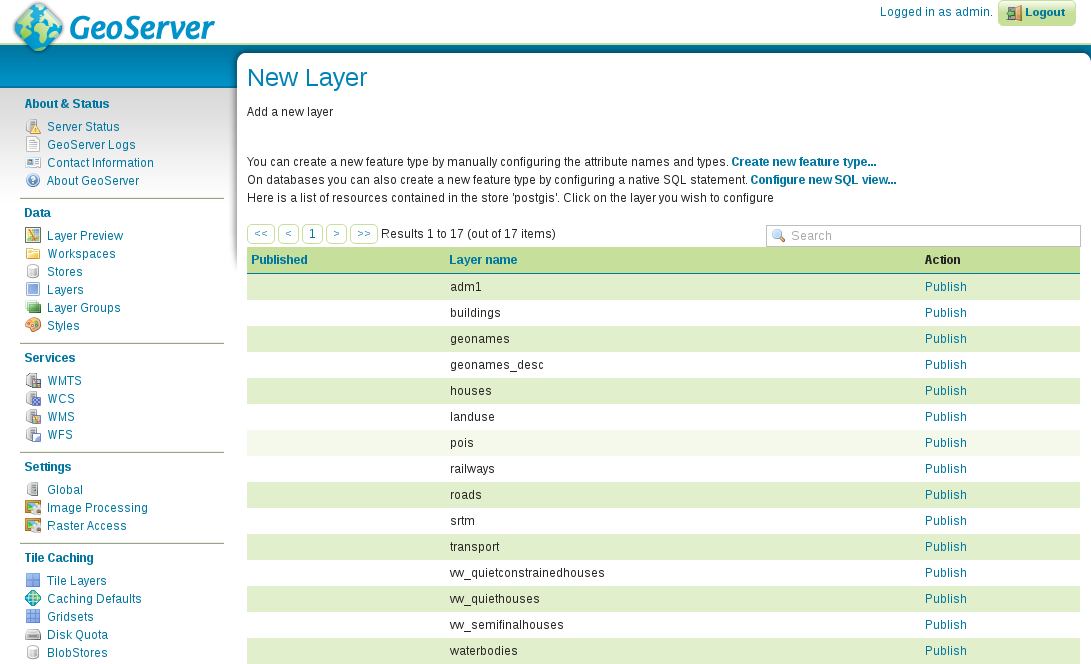Publish the pois layer
Viewport: 1091px width, 664px height.
[x=946, y=443]
